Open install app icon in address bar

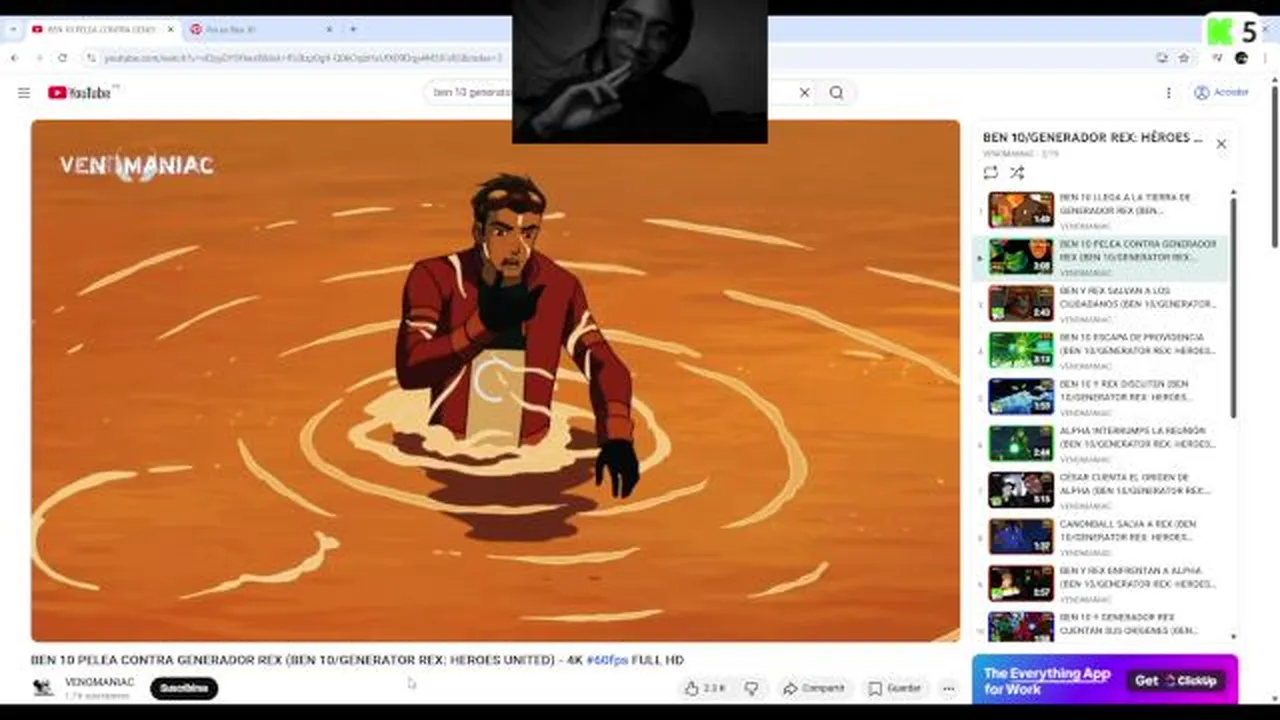pos(1162,58)
